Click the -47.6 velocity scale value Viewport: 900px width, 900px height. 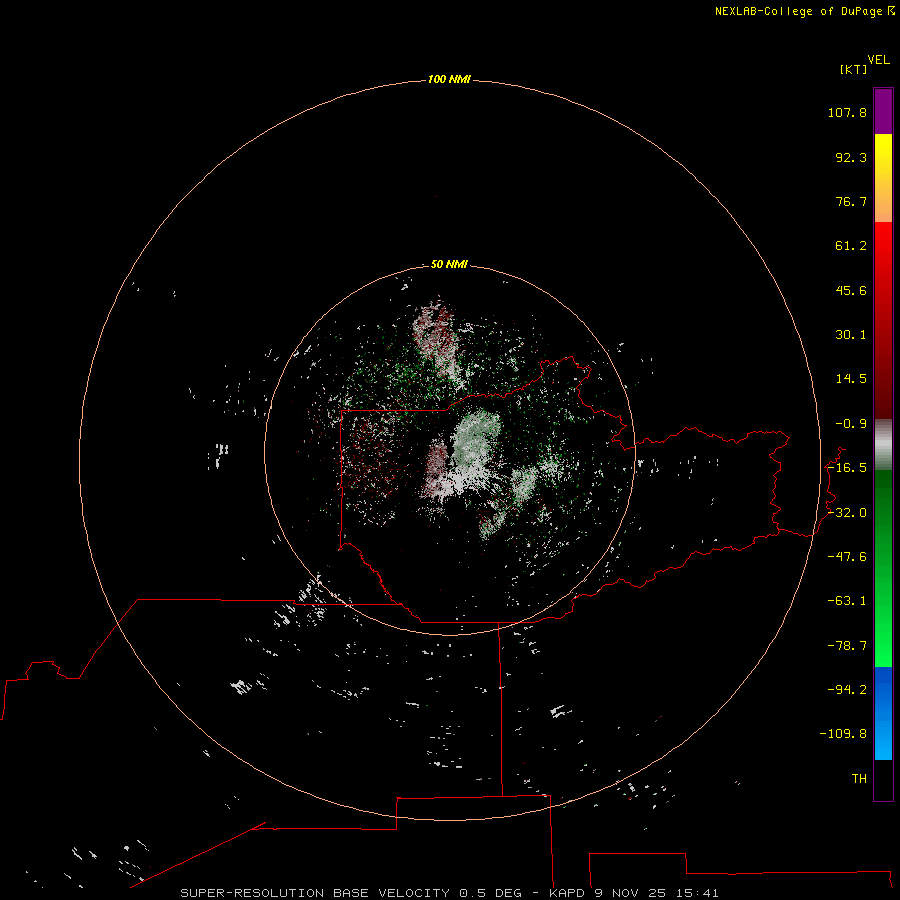[847, 557]
